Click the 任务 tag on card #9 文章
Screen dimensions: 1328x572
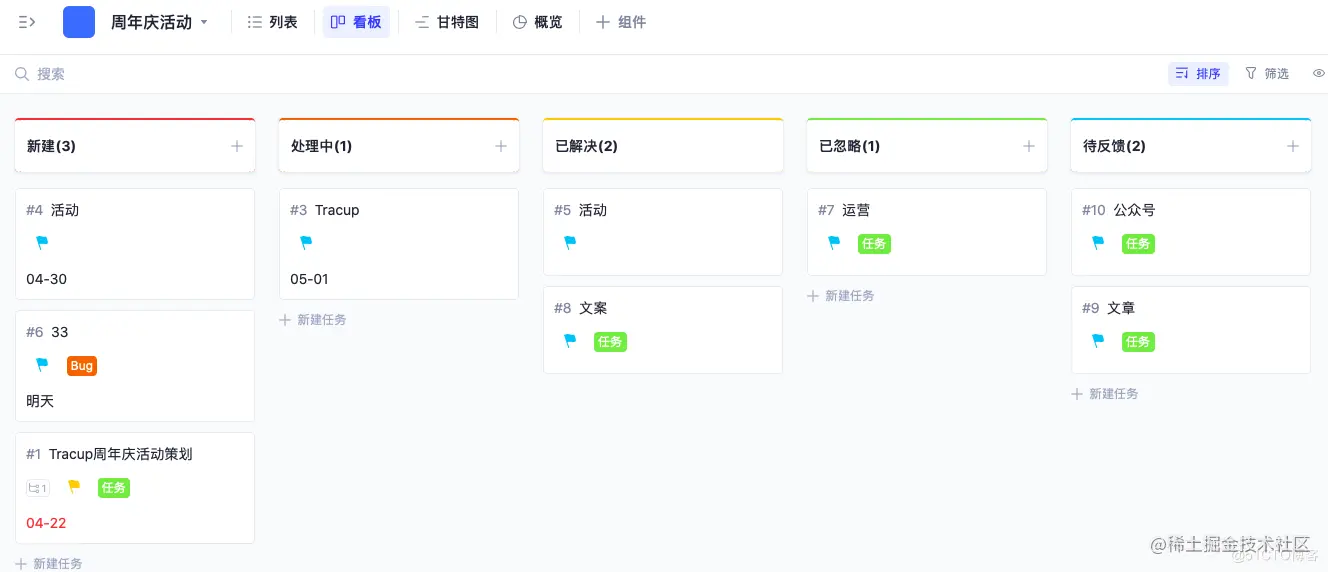coord(1138,342)
